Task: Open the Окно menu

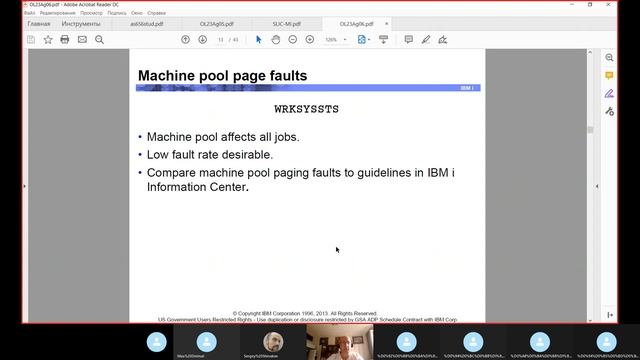Action: click(x=137, y=13)
